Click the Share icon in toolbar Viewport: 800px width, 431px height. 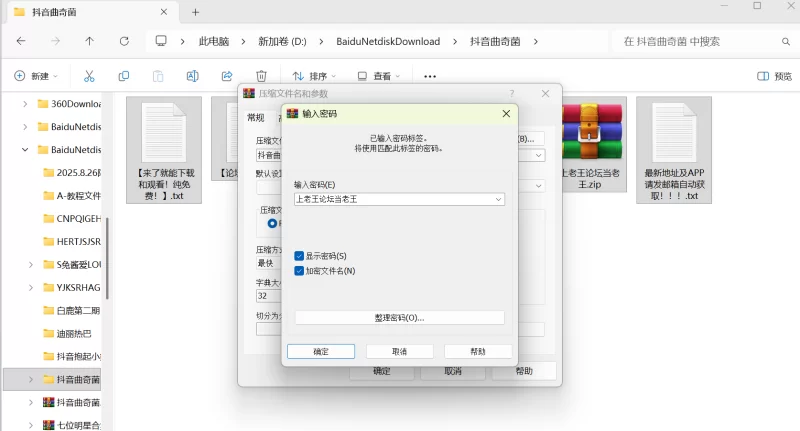[227, 76]
